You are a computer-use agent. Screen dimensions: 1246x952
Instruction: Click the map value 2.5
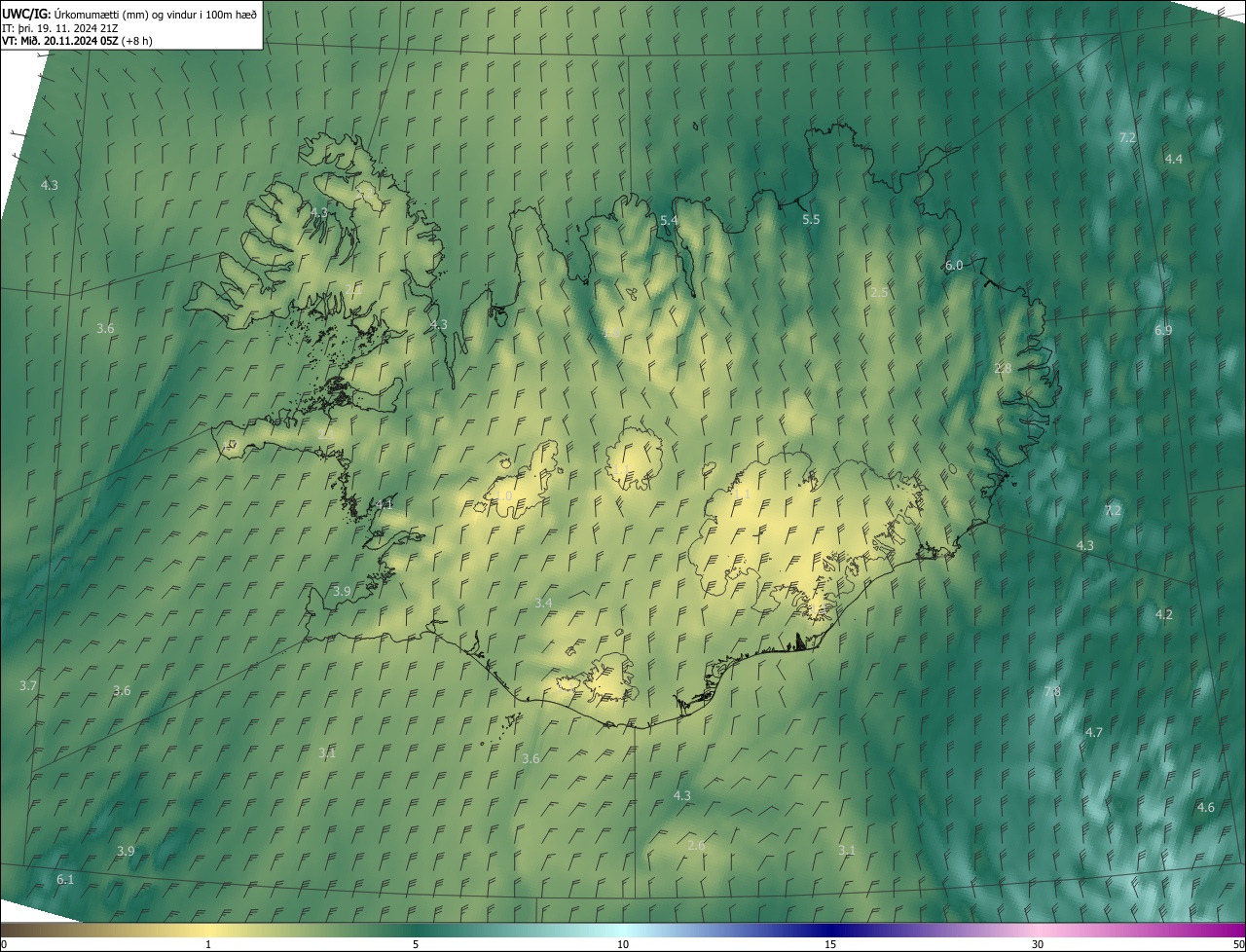click(879, 293)
